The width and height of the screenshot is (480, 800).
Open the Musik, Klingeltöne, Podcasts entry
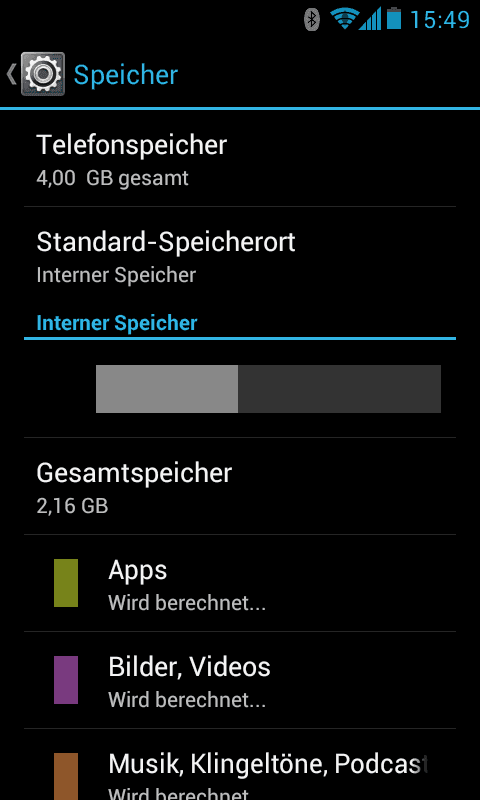coord(240,765)
